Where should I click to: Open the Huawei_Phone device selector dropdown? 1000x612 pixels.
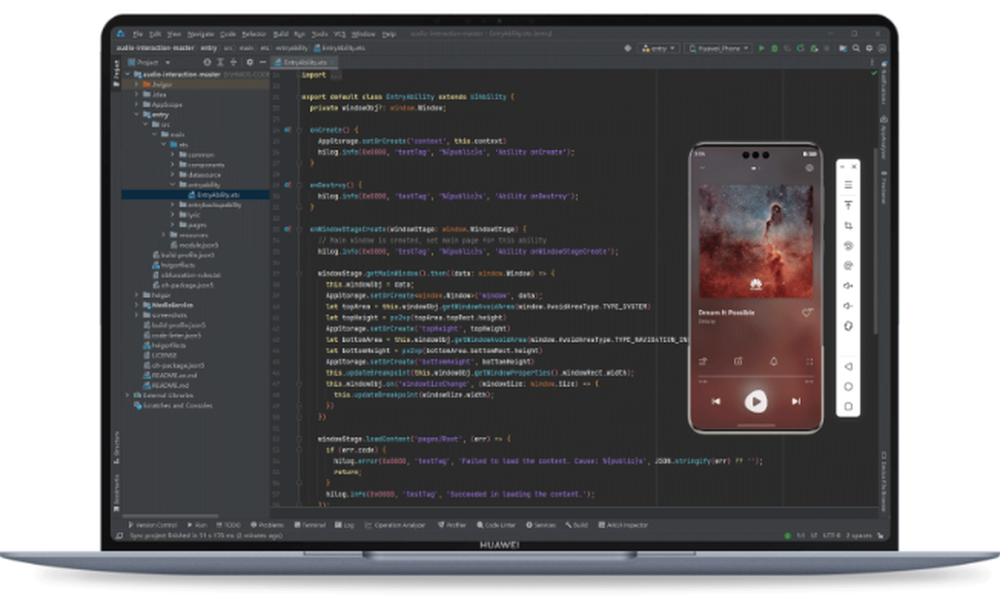coord(719,48)
